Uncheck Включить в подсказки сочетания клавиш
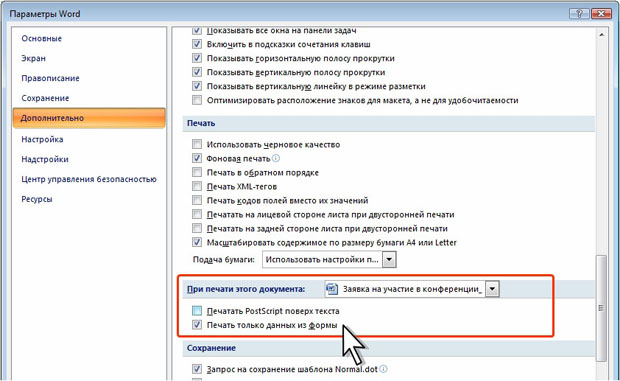 click(197, 44)
